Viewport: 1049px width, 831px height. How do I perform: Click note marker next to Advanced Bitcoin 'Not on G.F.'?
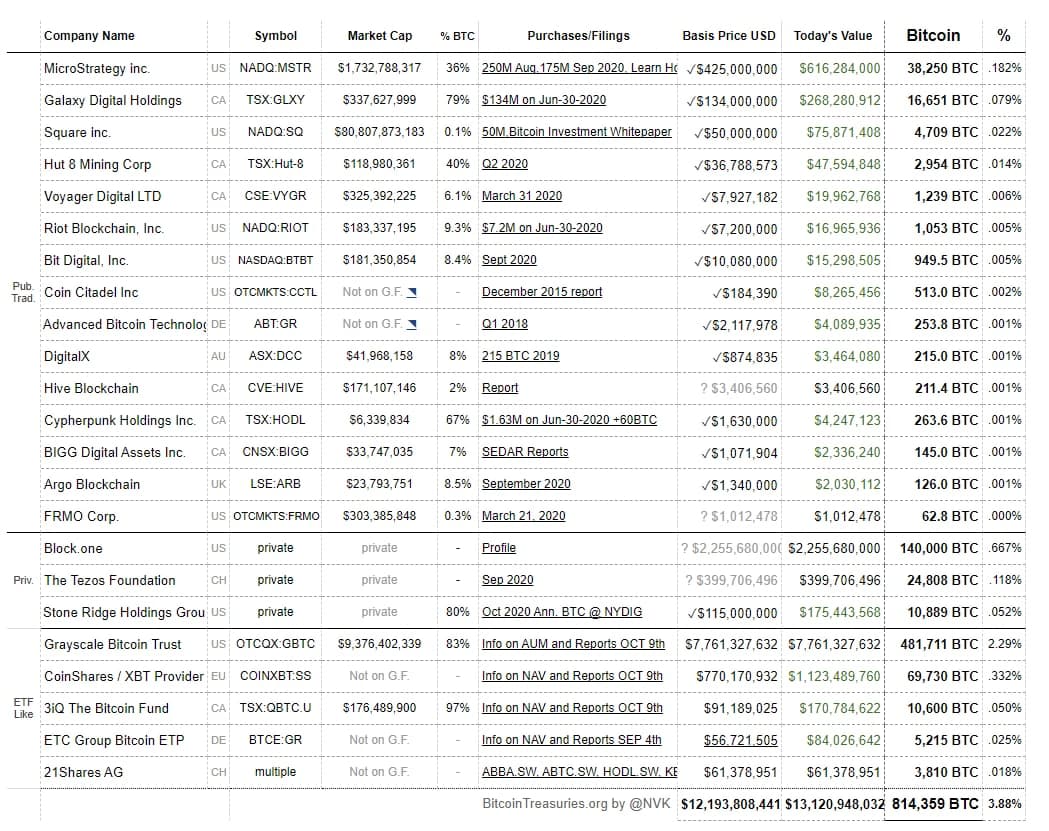click(x=412, y=325)
